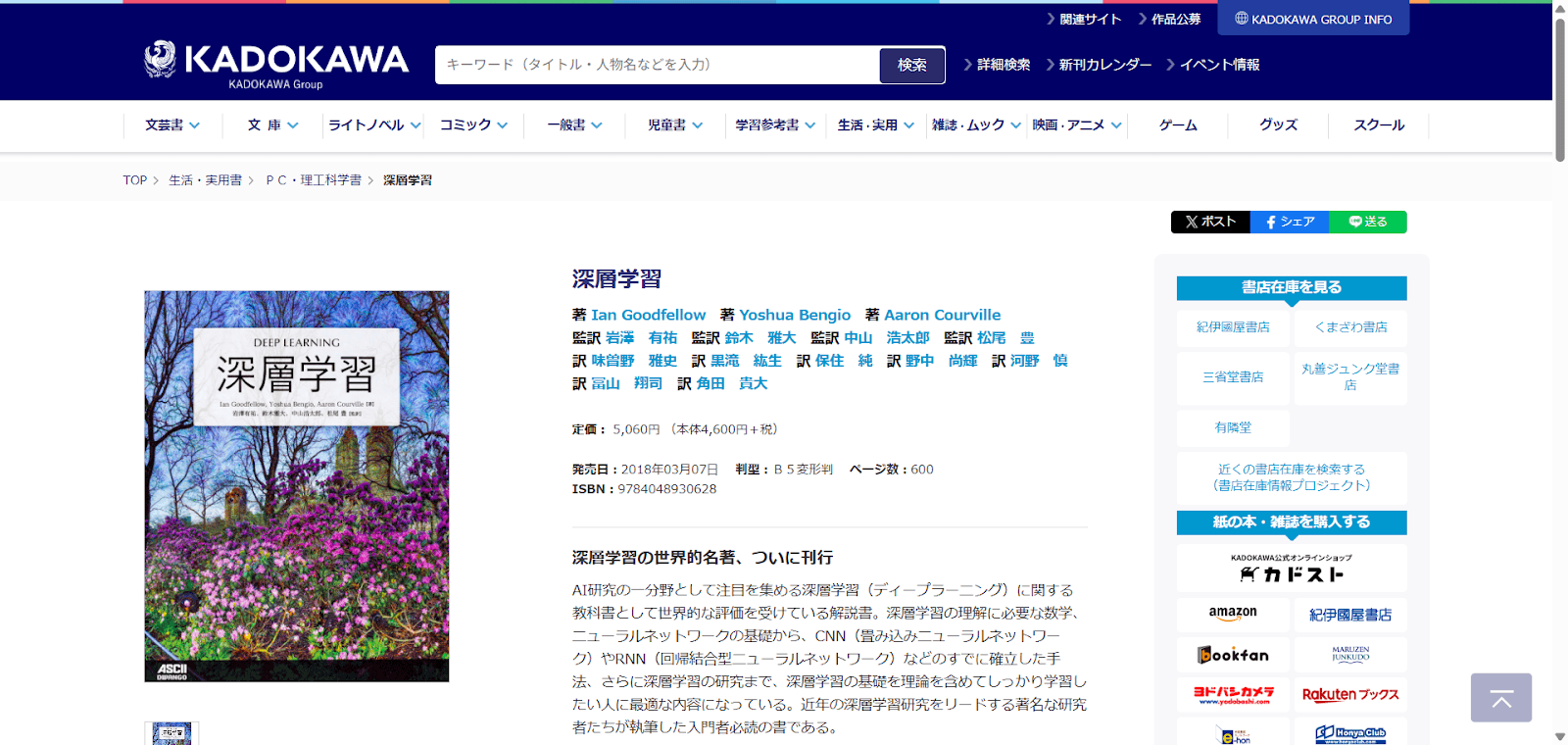This screenshot has width=1568, height=745.
Task: Check stock at 丸善ジュンク堂書店
Action: click(1350, 377)
